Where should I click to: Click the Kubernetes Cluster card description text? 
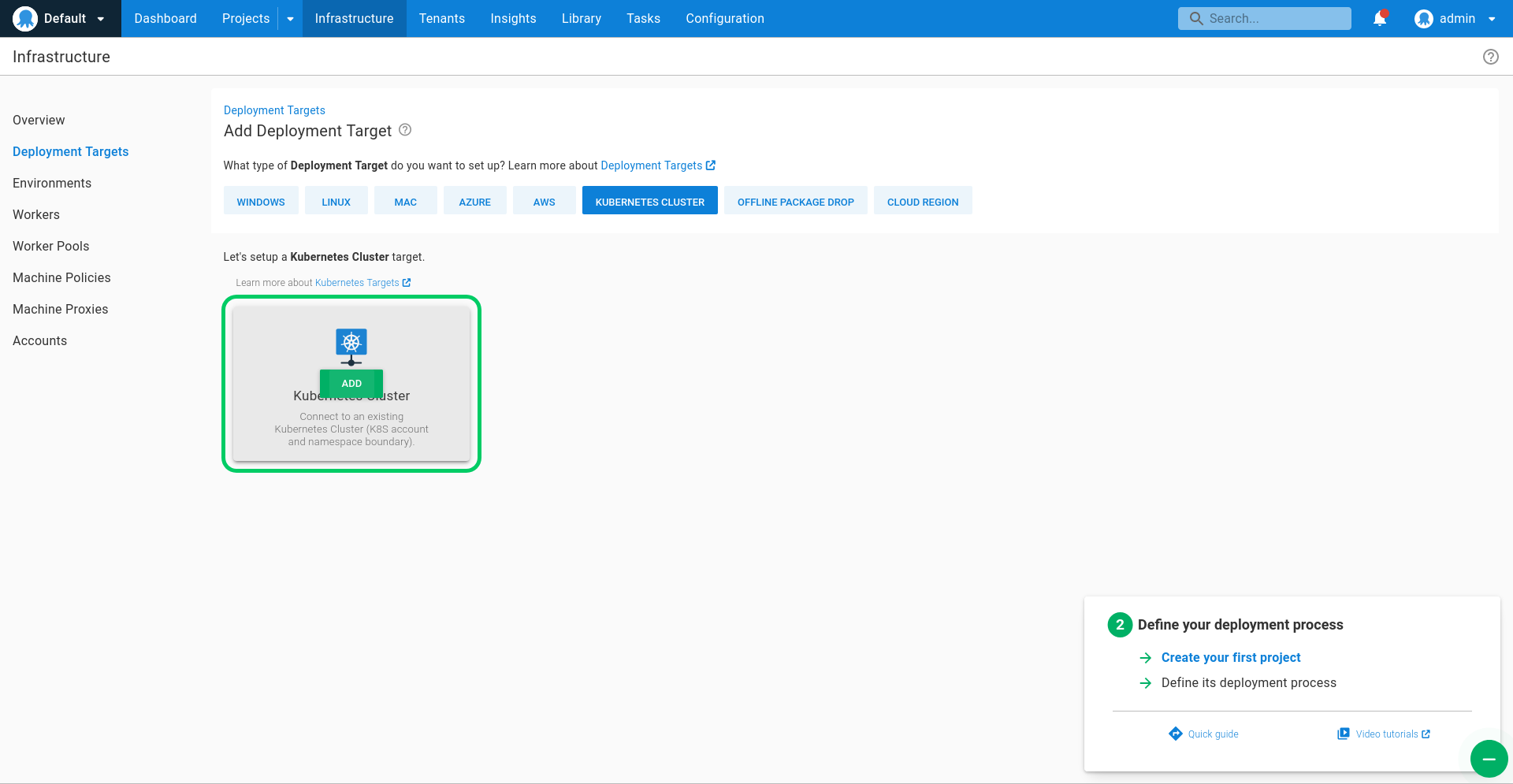[x=351, y=429]
